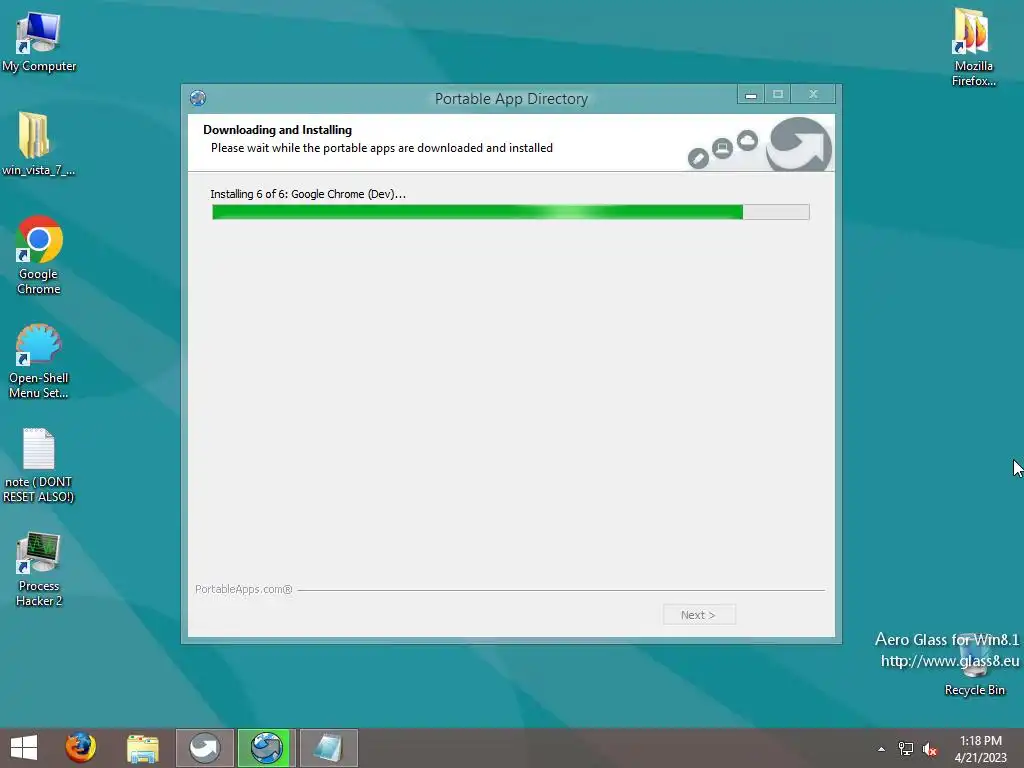This screenshot has height=768, width=1024.
Task: Click the PortableApps logo in header
Action: coord(798,145)
